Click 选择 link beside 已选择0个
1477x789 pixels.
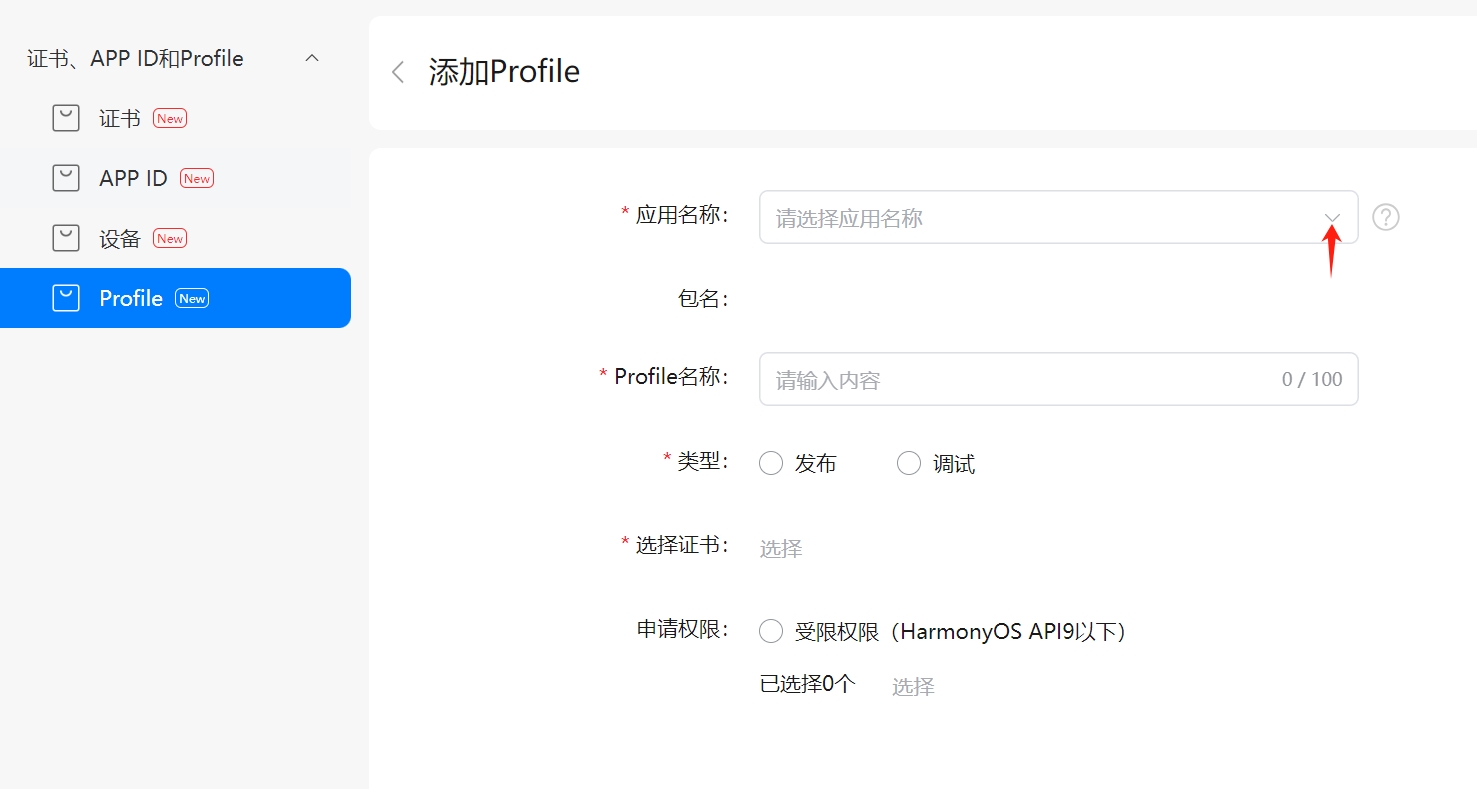pos(913,687)
